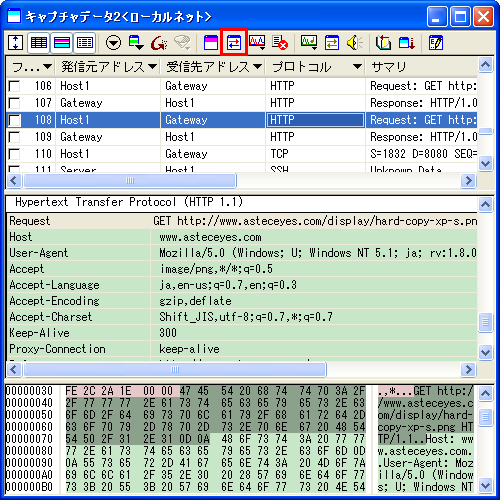
Task: Open the green chart monitor icon
Action: [x=309, y=43]
